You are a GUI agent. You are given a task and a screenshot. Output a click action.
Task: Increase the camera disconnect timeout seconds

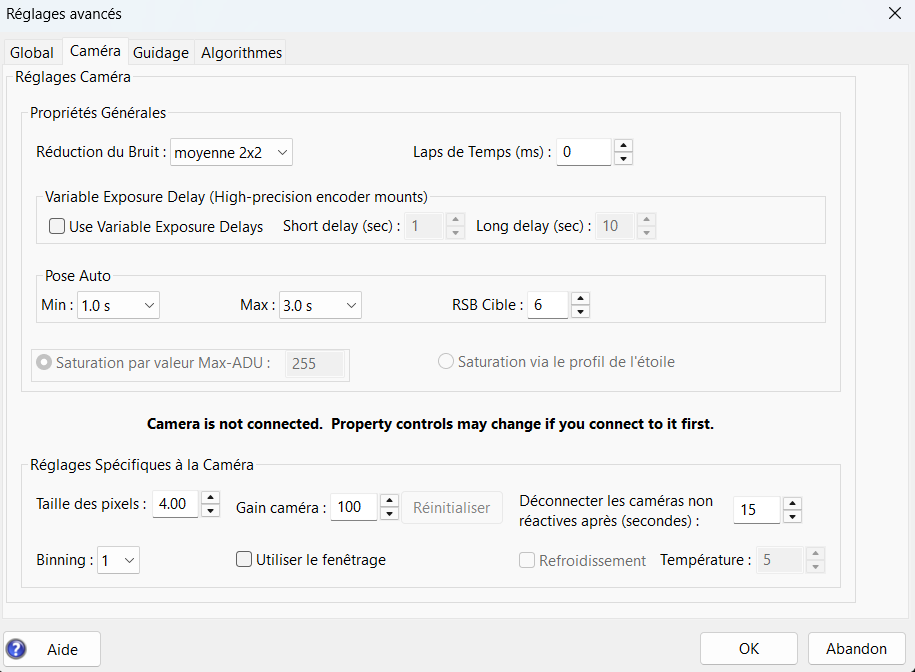click(792, 503)
